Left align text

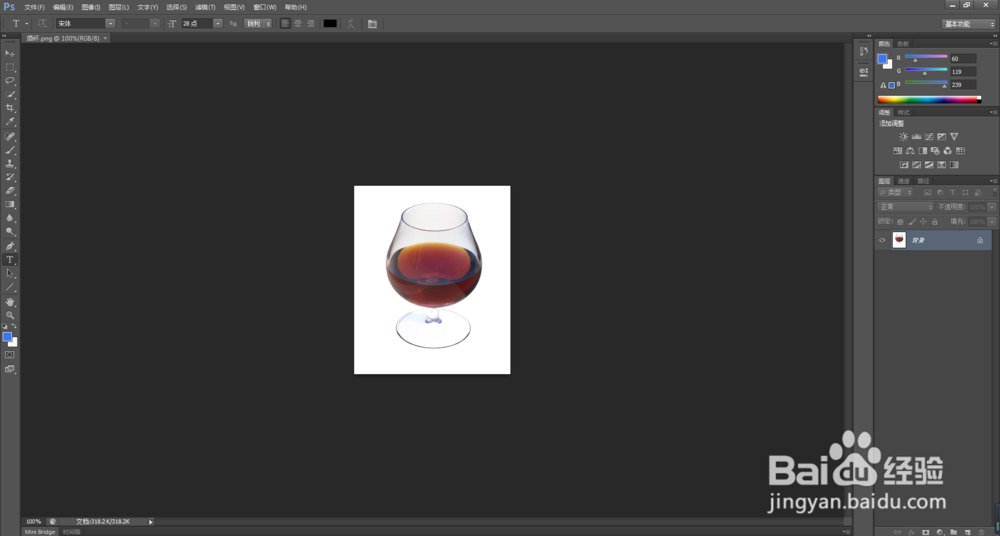pyautogui.click(x=285, y=24)
